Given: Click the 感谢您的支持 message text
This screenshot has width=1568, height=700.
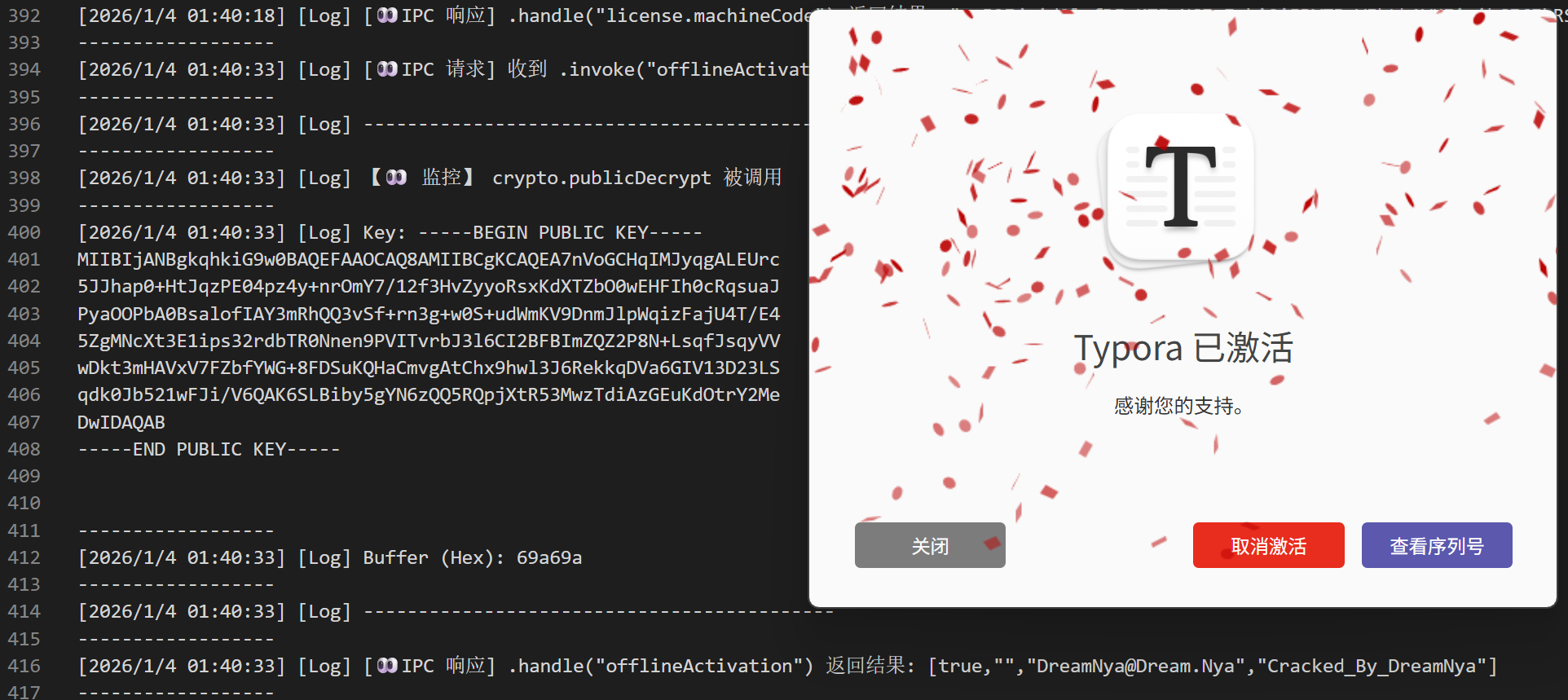Looking at the screenshot, I should pyautogui.click(x=1178, y=406).
